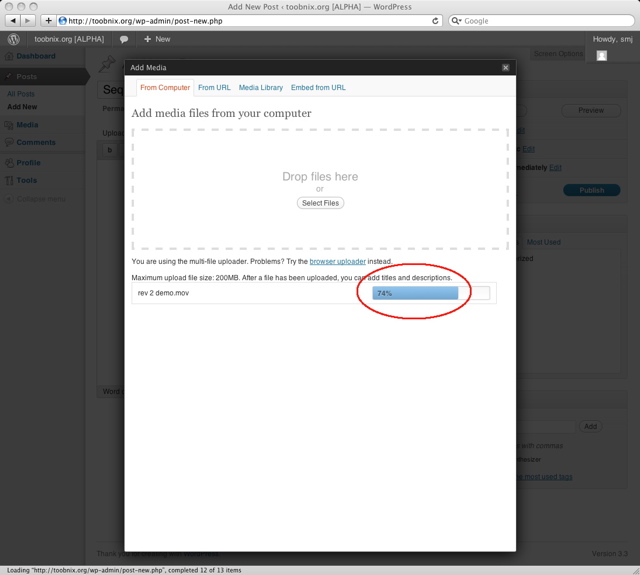Open the Tools section in sidebar
Screen dimensions: 640x575
27,180
